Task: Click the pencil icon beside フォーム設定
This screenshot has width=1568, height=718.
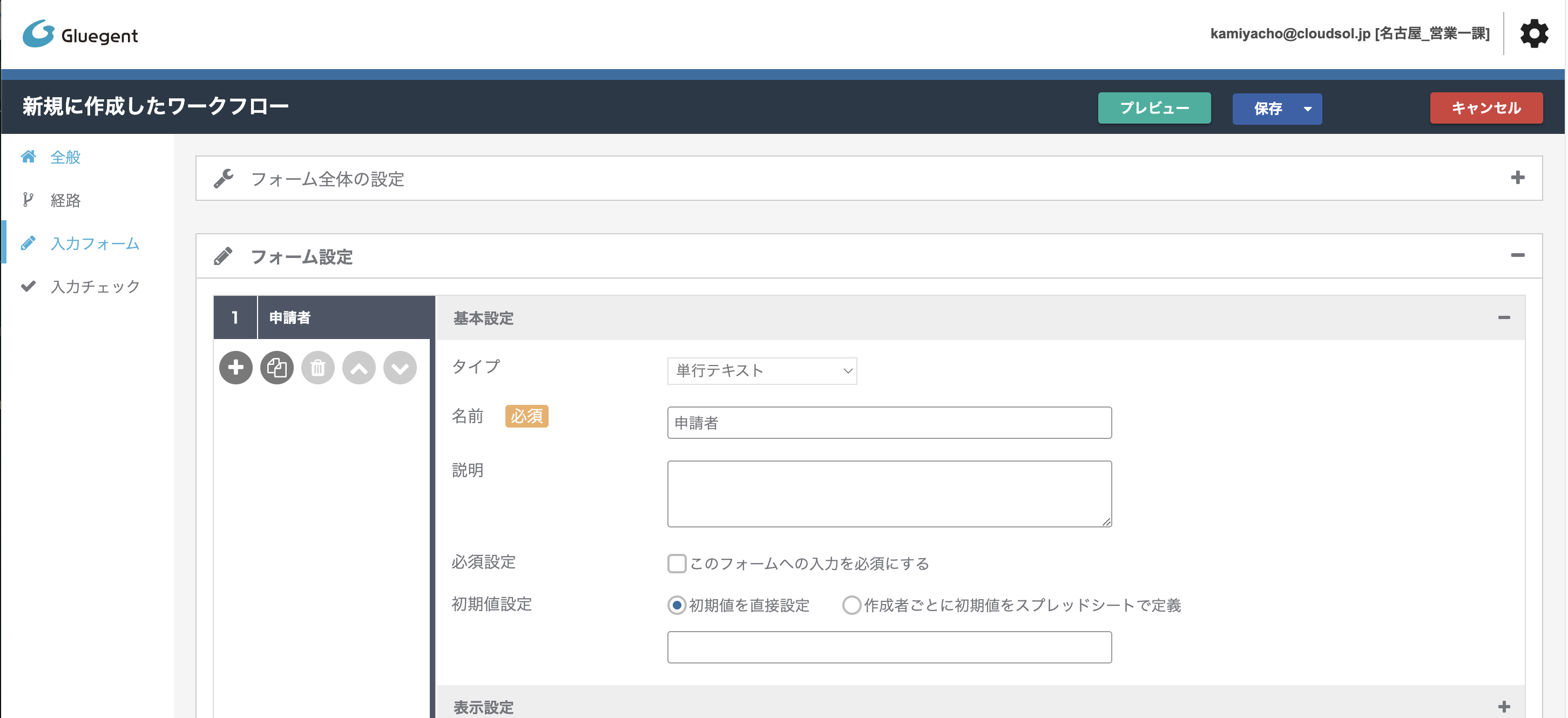Action: point(223,256)
